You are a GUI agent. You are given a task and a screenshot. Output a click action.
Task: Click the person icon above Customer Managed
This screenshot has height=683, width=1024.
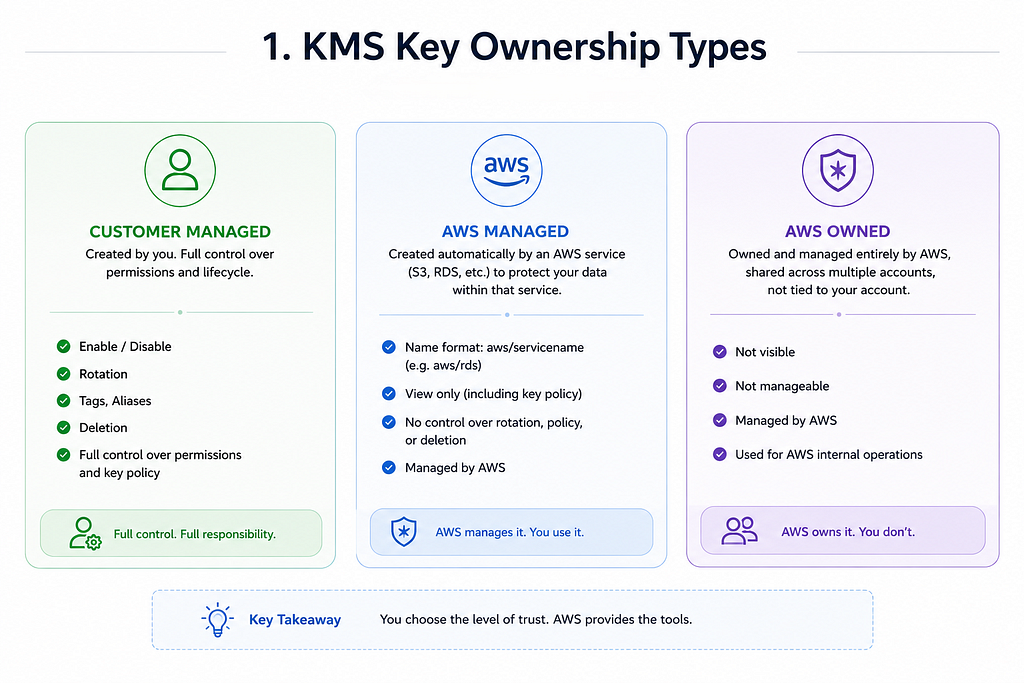tap(180, 170)
